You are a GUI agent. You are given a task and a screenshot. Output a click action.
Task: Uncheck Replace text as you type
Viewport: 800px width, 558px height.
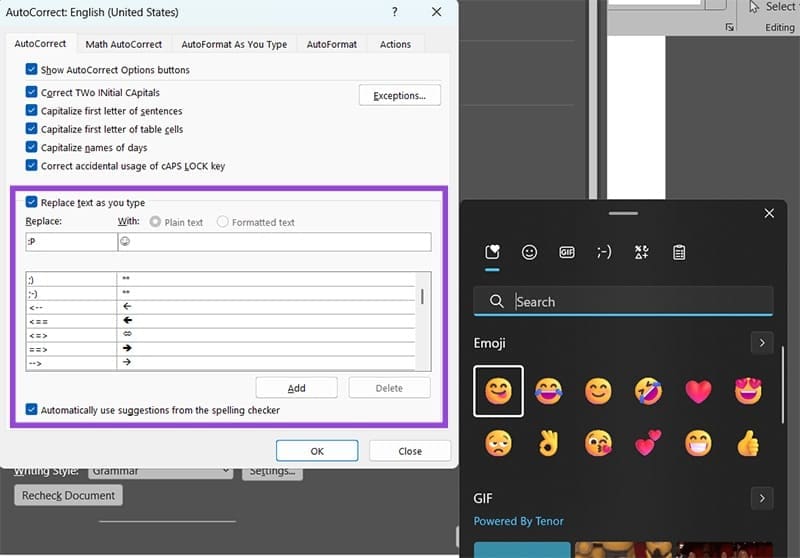32,202
